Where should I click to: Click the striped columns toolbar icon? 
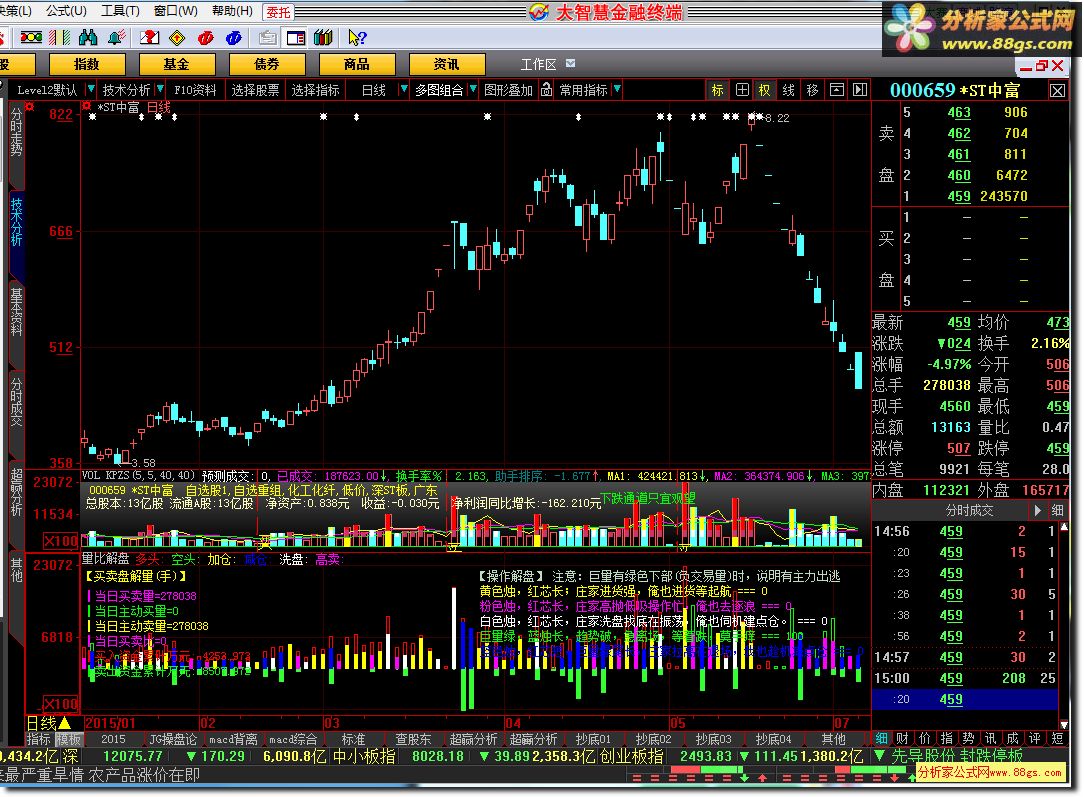click(x=59, y=37)
